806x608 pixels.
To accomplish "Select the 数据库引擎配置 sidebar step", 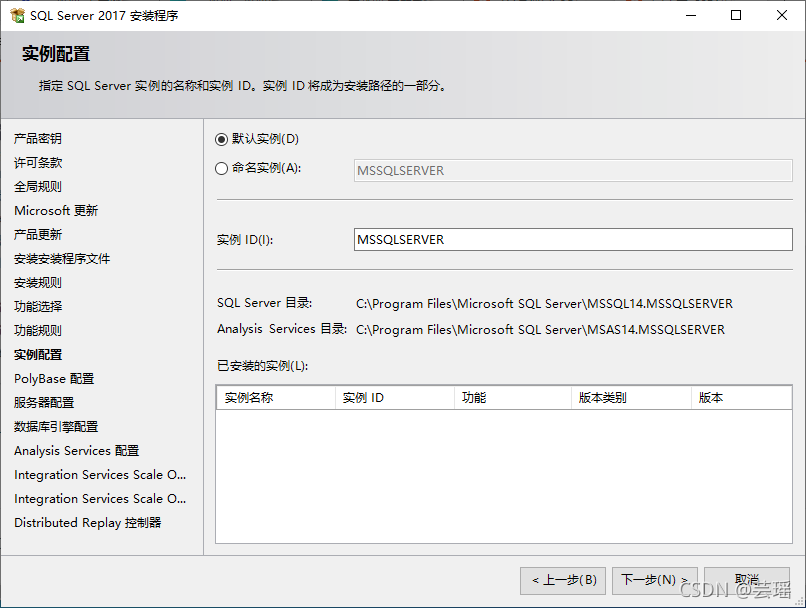I will (x=56, y=427).
